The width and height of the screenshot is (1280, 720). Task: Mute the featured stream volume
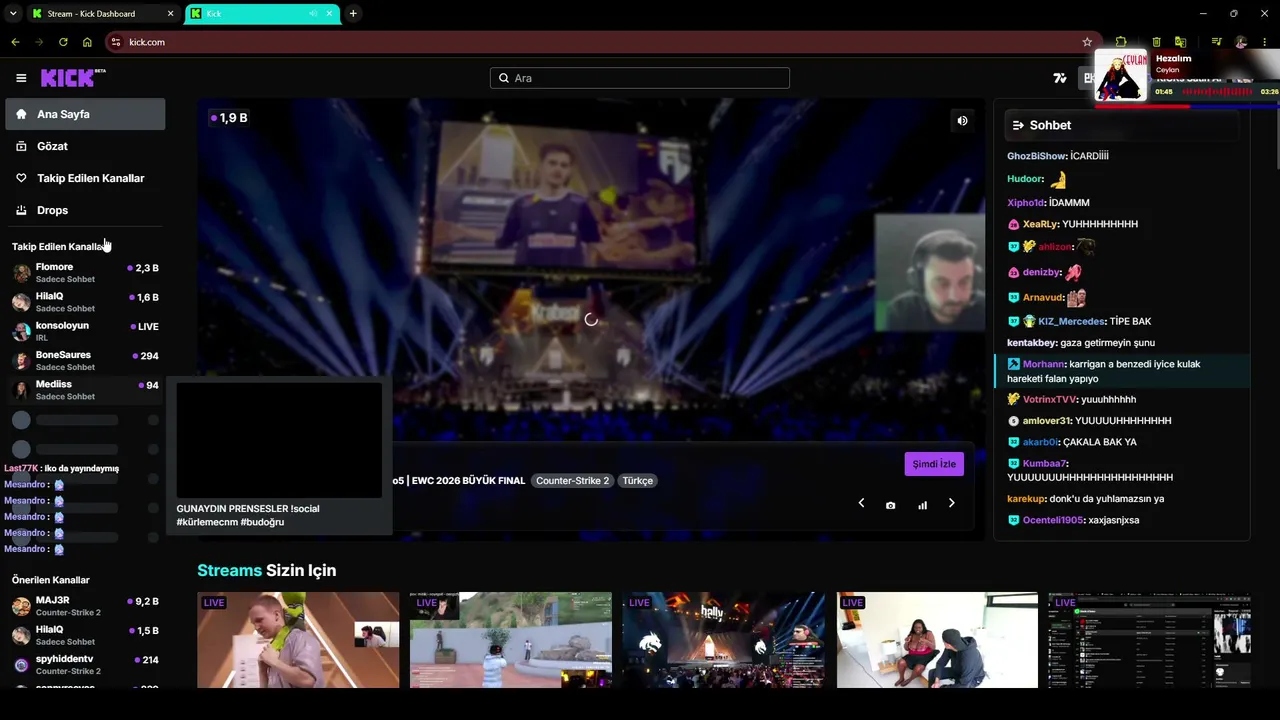click(x=962, y=121)
